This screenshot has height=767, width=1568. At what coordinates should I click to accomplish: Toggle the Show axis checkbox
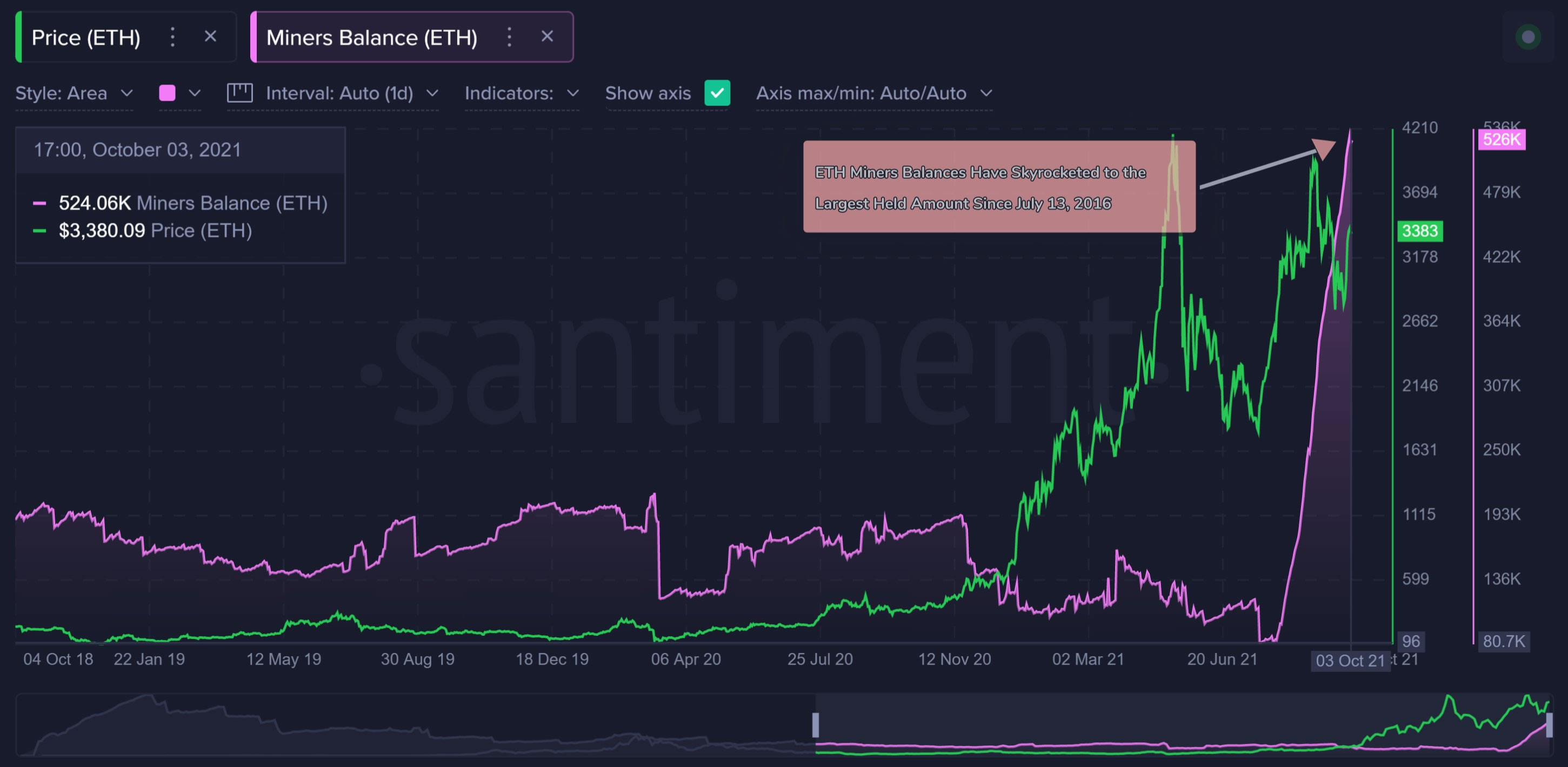click(x=717, y=93)
